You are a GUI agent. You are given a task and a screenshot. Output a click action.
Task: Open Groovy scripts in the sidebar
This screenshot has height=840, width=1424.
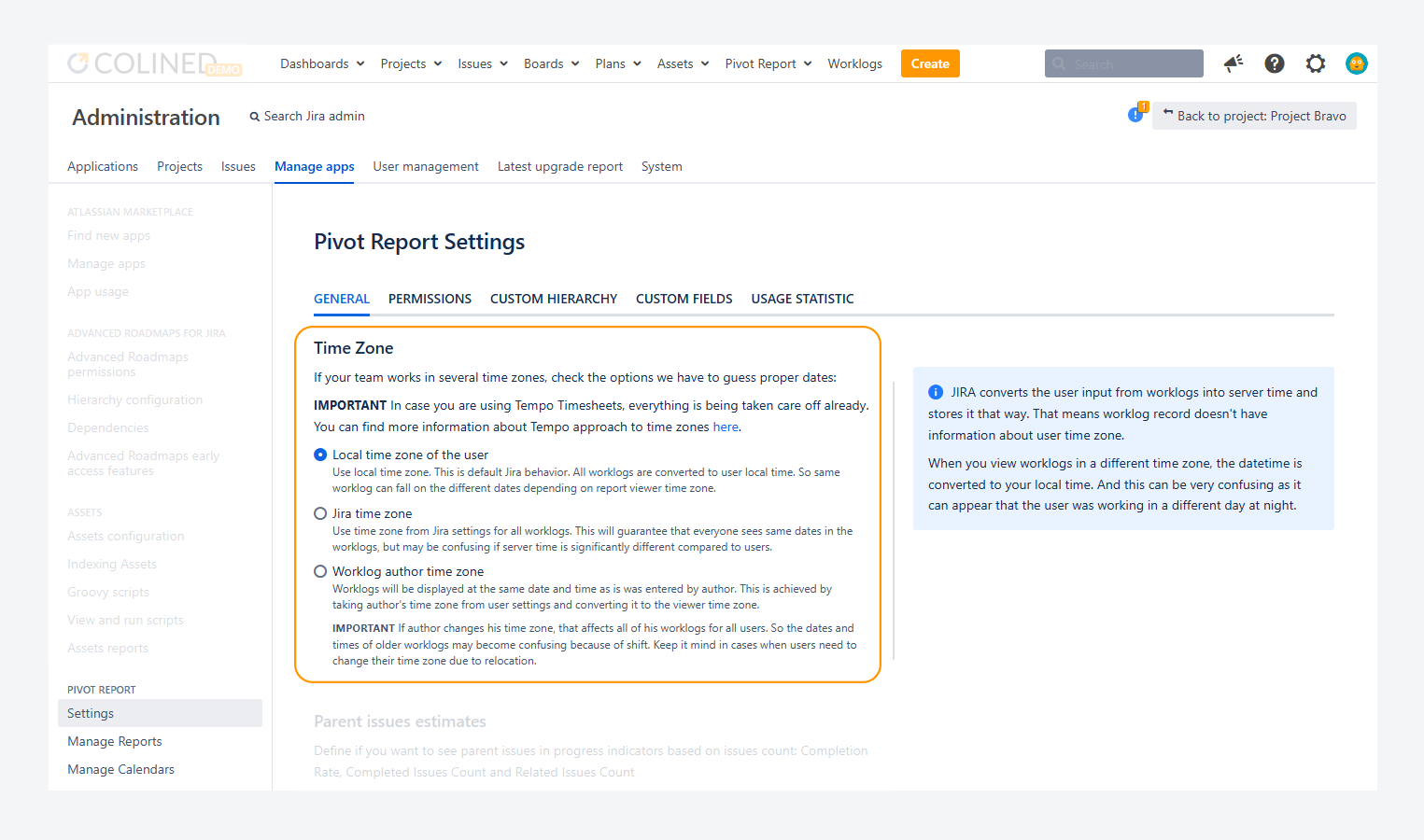coord(108,592)
